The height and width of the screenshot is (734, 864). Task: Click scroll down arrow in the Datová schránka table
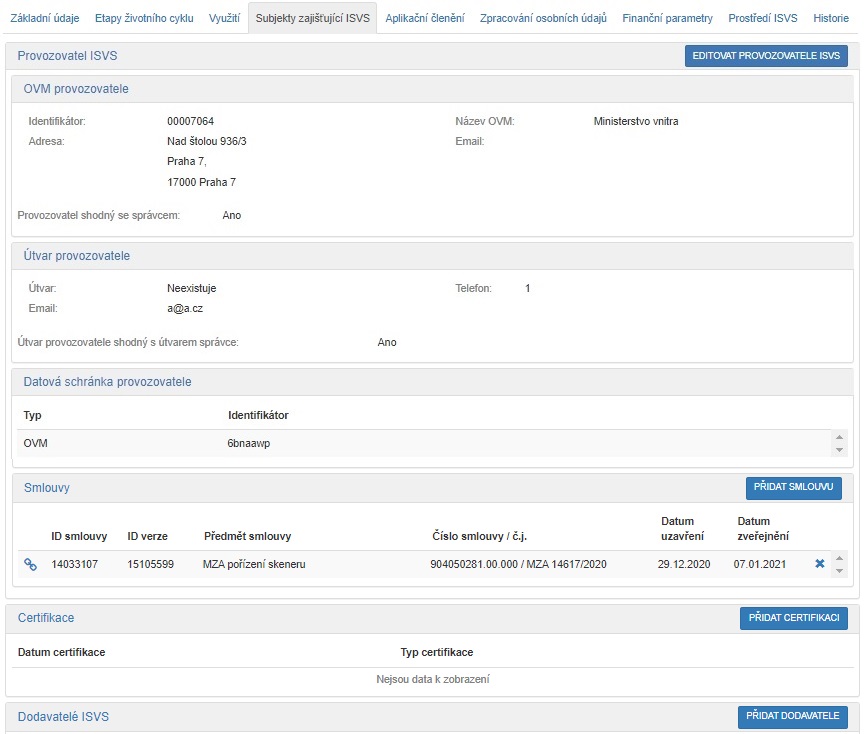pyautogui.click(x=839, y=448)
